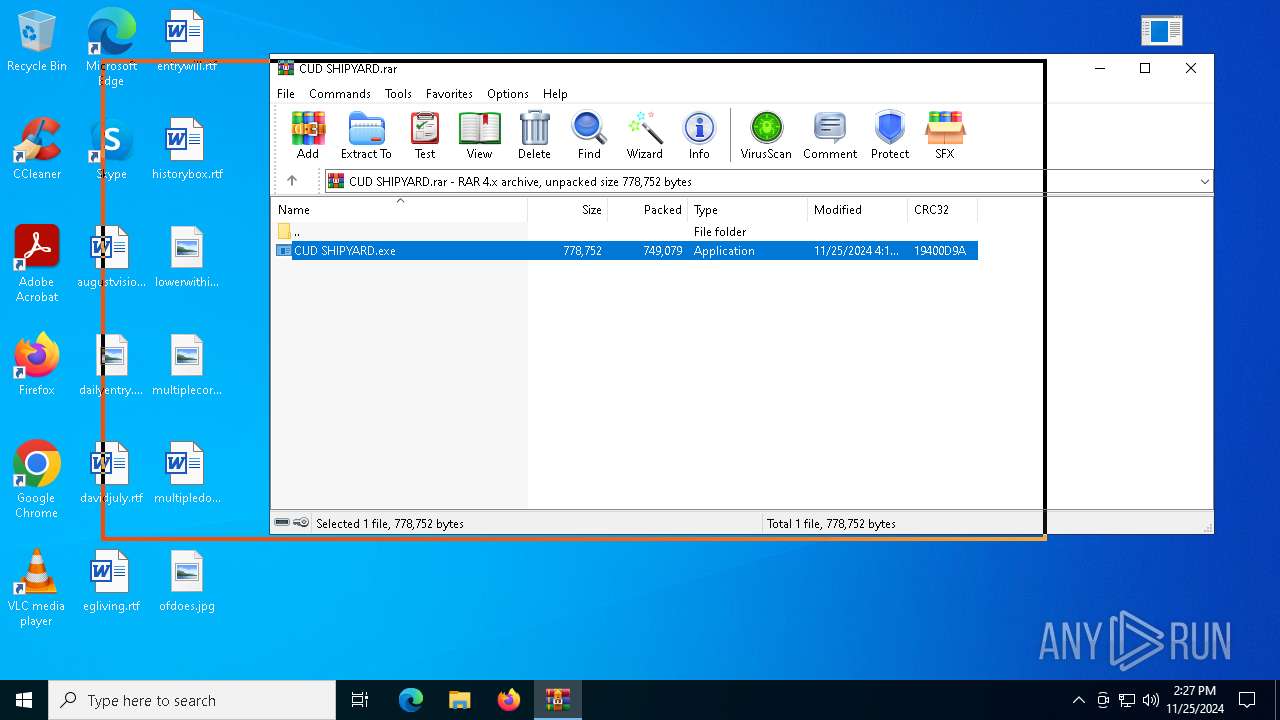Click the WinRAR taskbar button
This screenshot has width=1280, height=720.
(x=558, y=700)
